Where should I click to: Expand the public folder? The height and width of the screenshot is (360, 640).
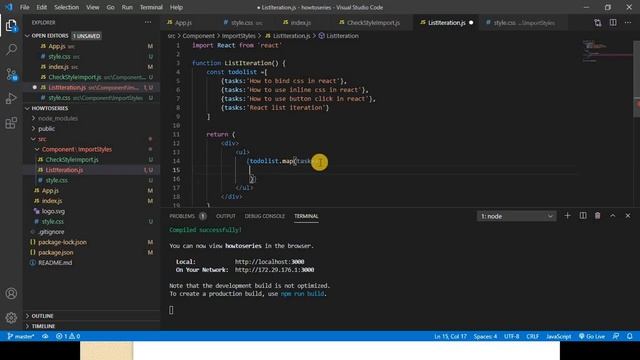(47, 129)
